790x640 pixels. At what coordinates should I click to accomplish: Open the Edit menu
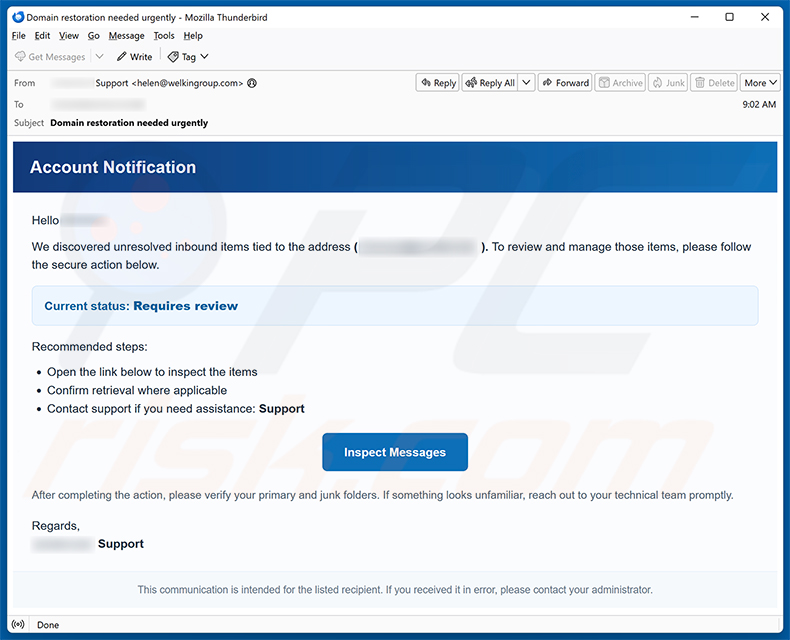point(42,36)
